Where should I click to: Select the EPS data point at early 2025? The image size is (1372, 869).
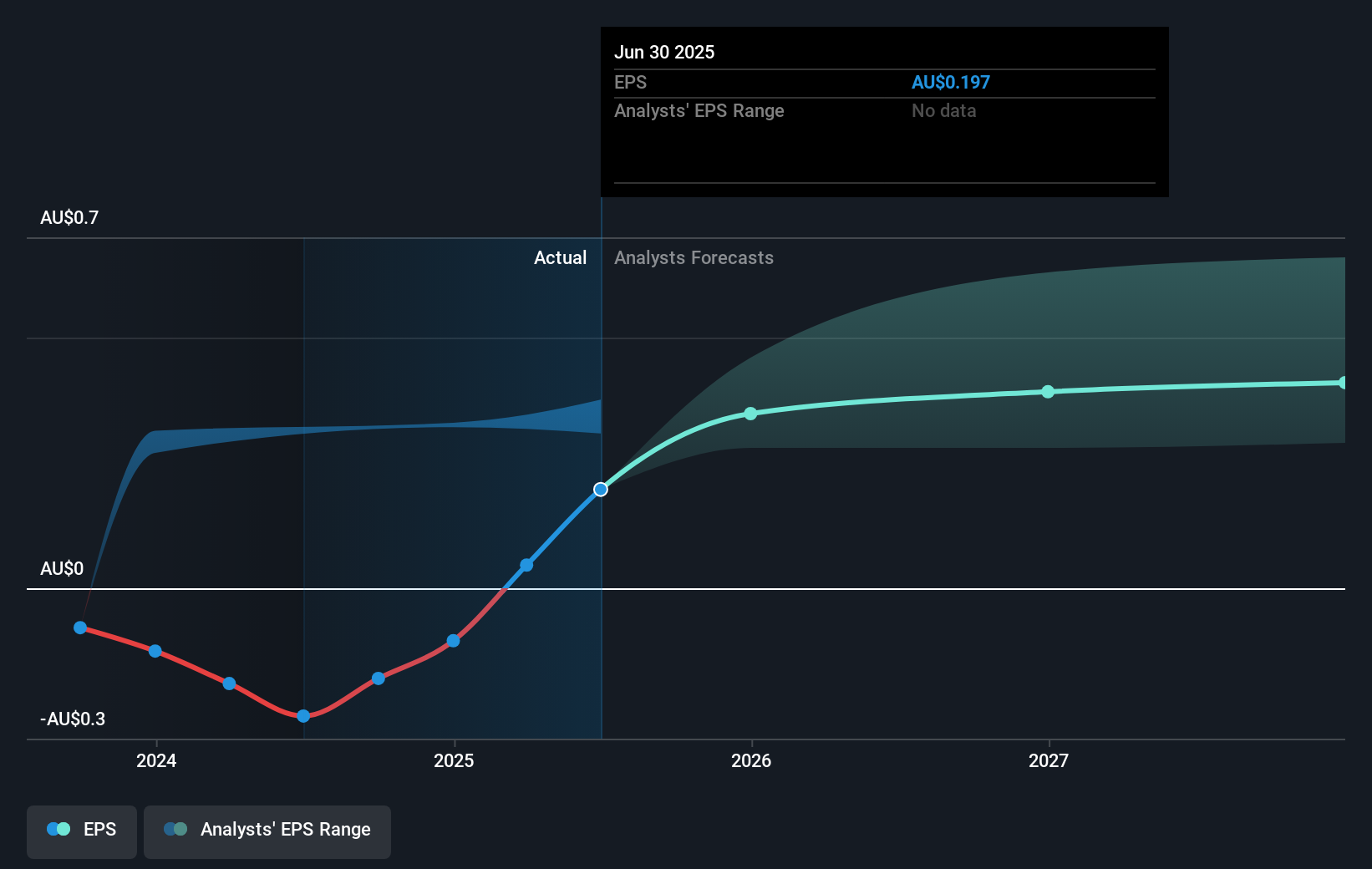[452, 640]
